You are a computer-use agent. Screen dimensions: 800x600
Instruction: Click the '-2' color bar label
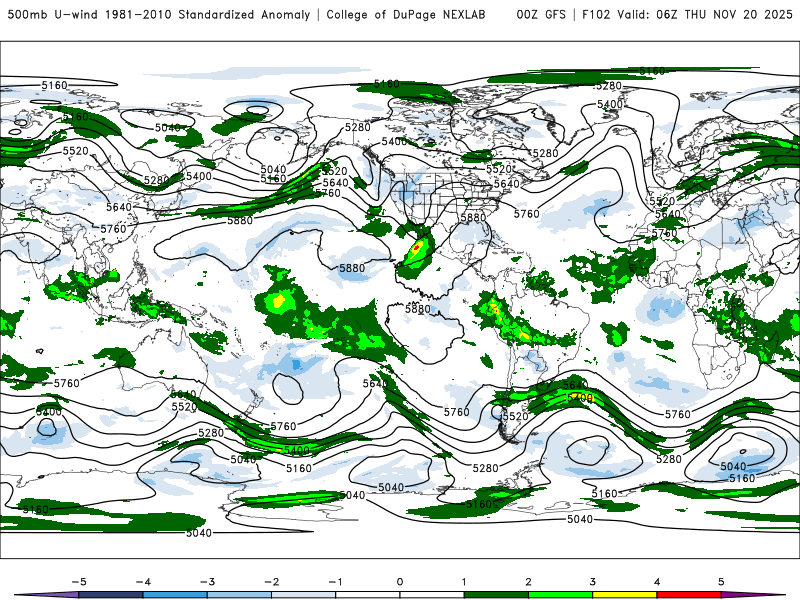[271, 582]
